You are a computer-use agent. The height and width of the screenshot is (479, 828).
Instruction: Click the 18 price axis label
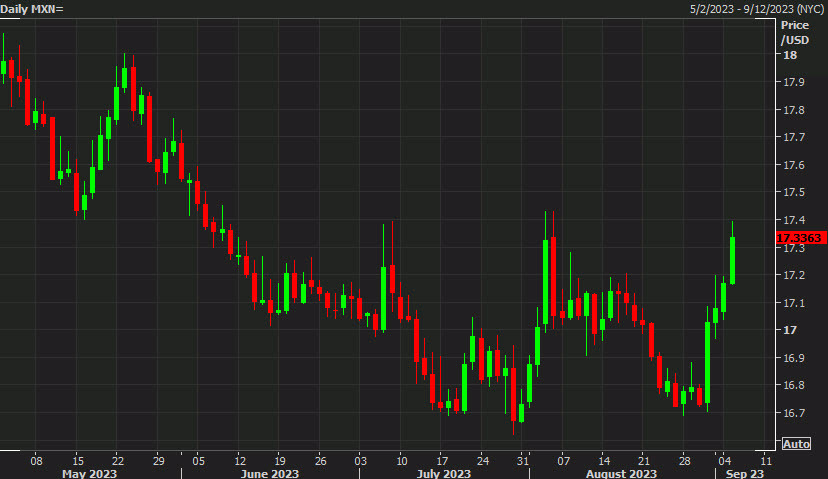point(789,55)
